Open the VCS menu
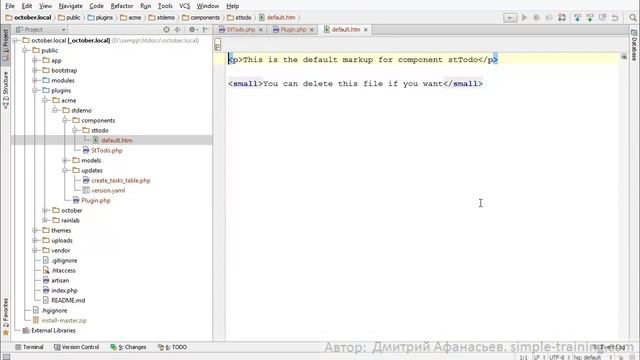This screenshot has height=360, width=640. (x=184, y=6)
